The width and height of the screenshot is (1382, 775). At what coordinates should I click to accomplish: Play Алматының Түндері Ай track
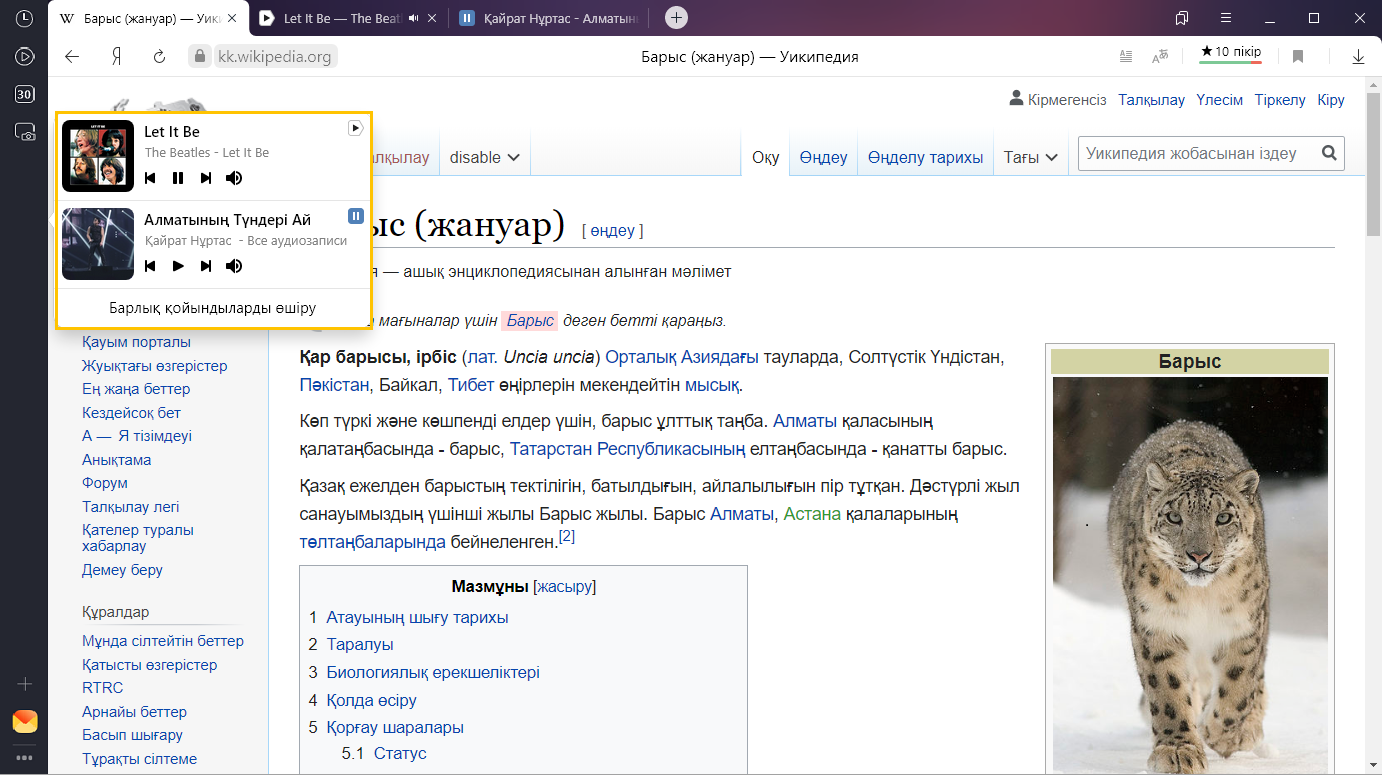coord(178,266)
